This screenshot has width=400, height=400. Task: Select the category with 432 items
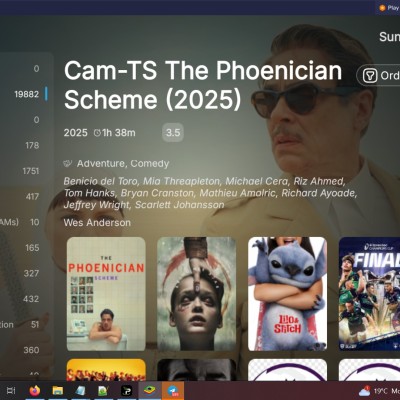[x=27, y=299]
